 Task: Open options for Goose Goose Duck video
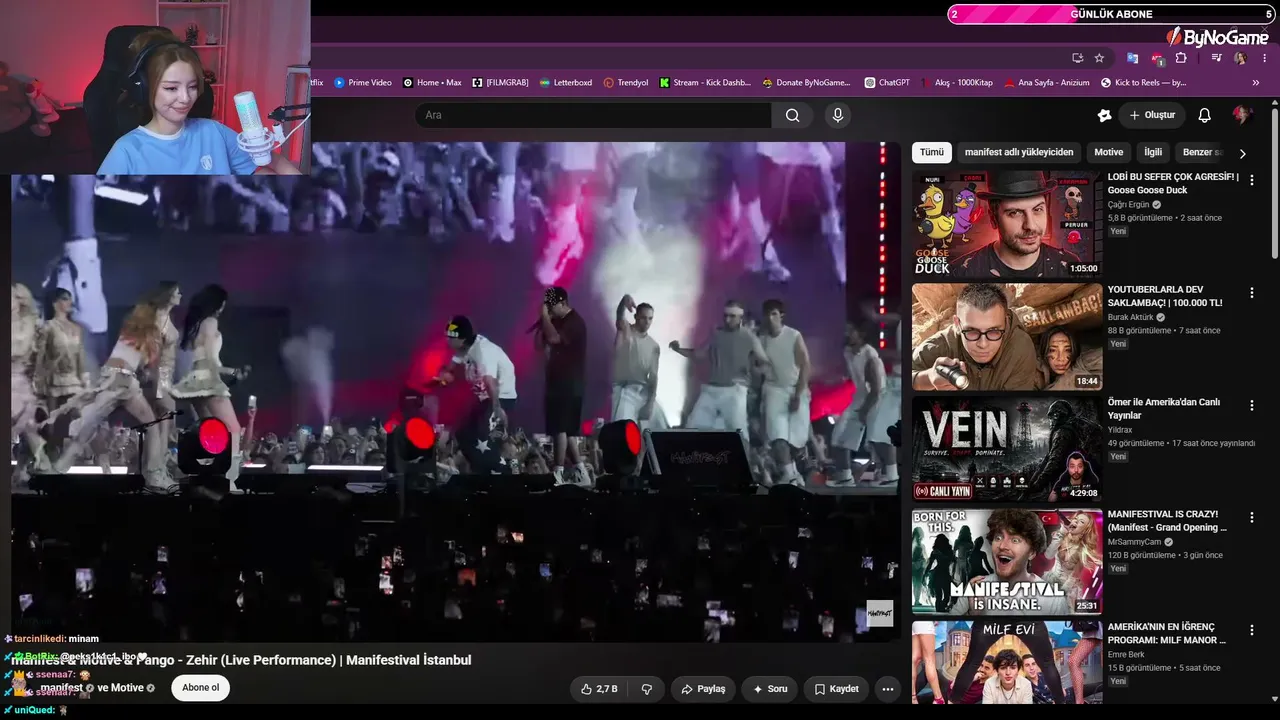coord(1251,180)
